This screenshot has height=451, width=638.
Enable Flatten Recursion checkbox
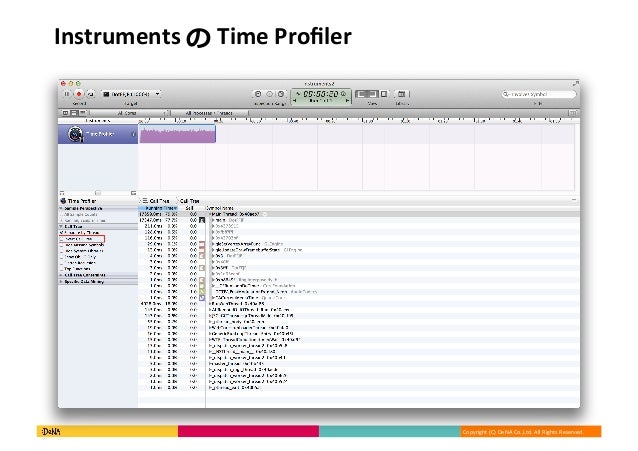[62, 263]
